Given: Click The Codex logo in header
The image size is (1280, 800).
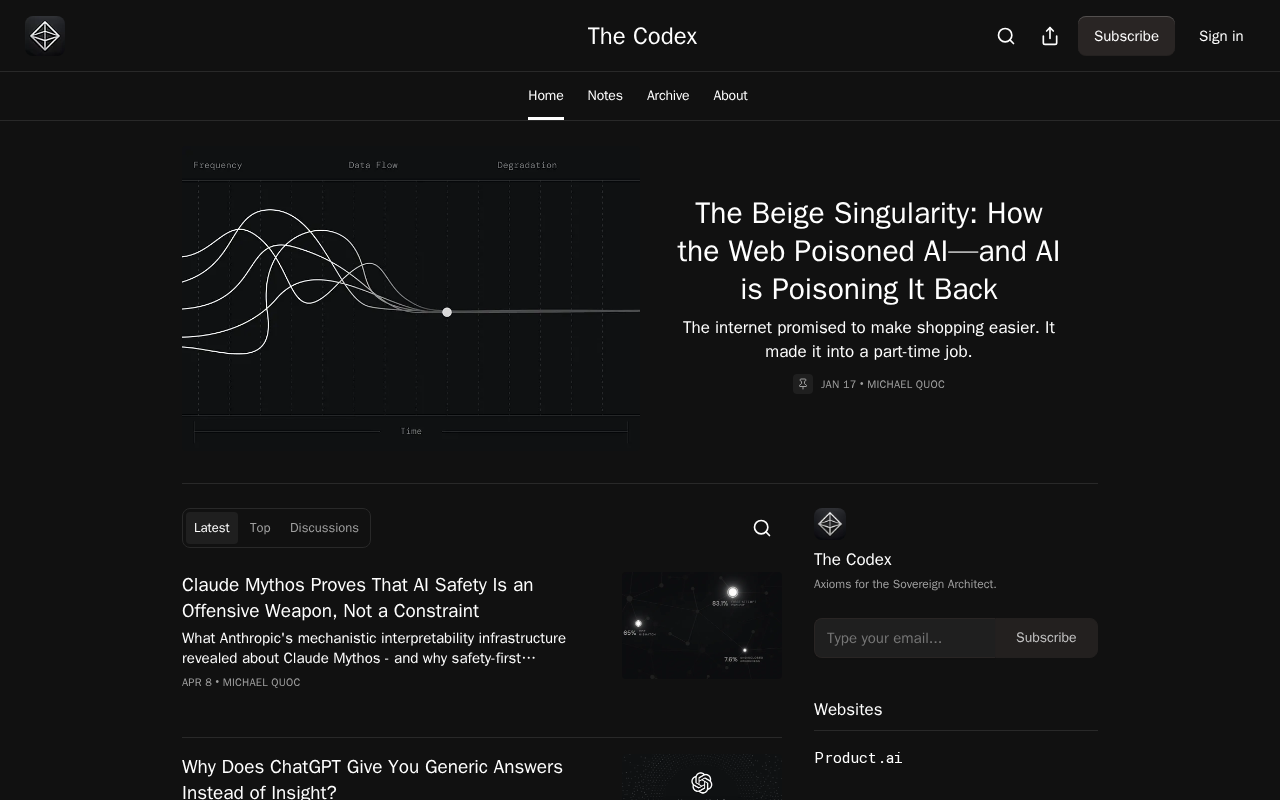Looking at the screenshot, I should click(x=45, y=36).
